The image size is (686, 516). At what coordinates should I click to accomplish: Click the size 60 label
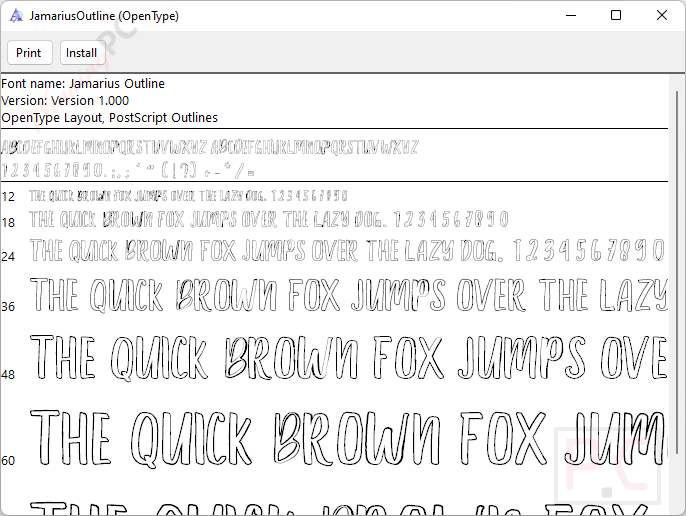click(8, 461)
